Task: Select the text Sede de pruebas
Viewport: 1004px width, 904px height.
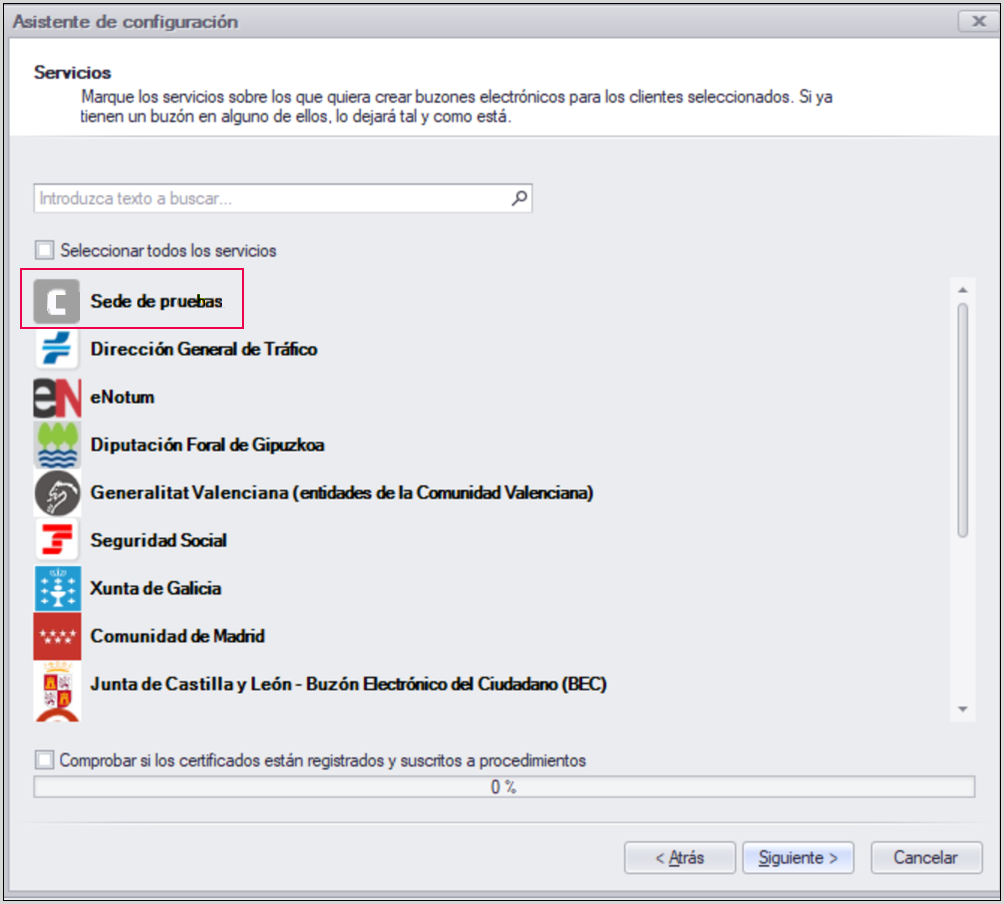Action: point(156,301)
